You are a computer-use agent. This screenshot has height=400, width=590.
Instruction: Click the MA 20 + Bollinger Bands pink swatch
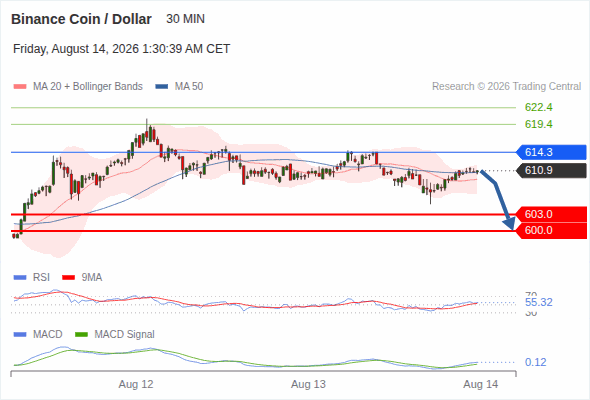(20, 87)
